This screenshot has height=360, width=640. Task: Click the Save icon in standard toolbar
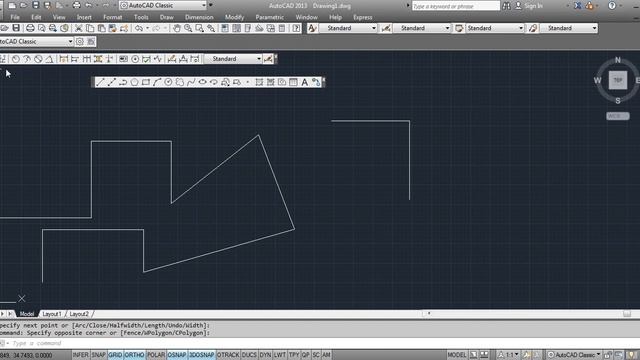[16, 28]
